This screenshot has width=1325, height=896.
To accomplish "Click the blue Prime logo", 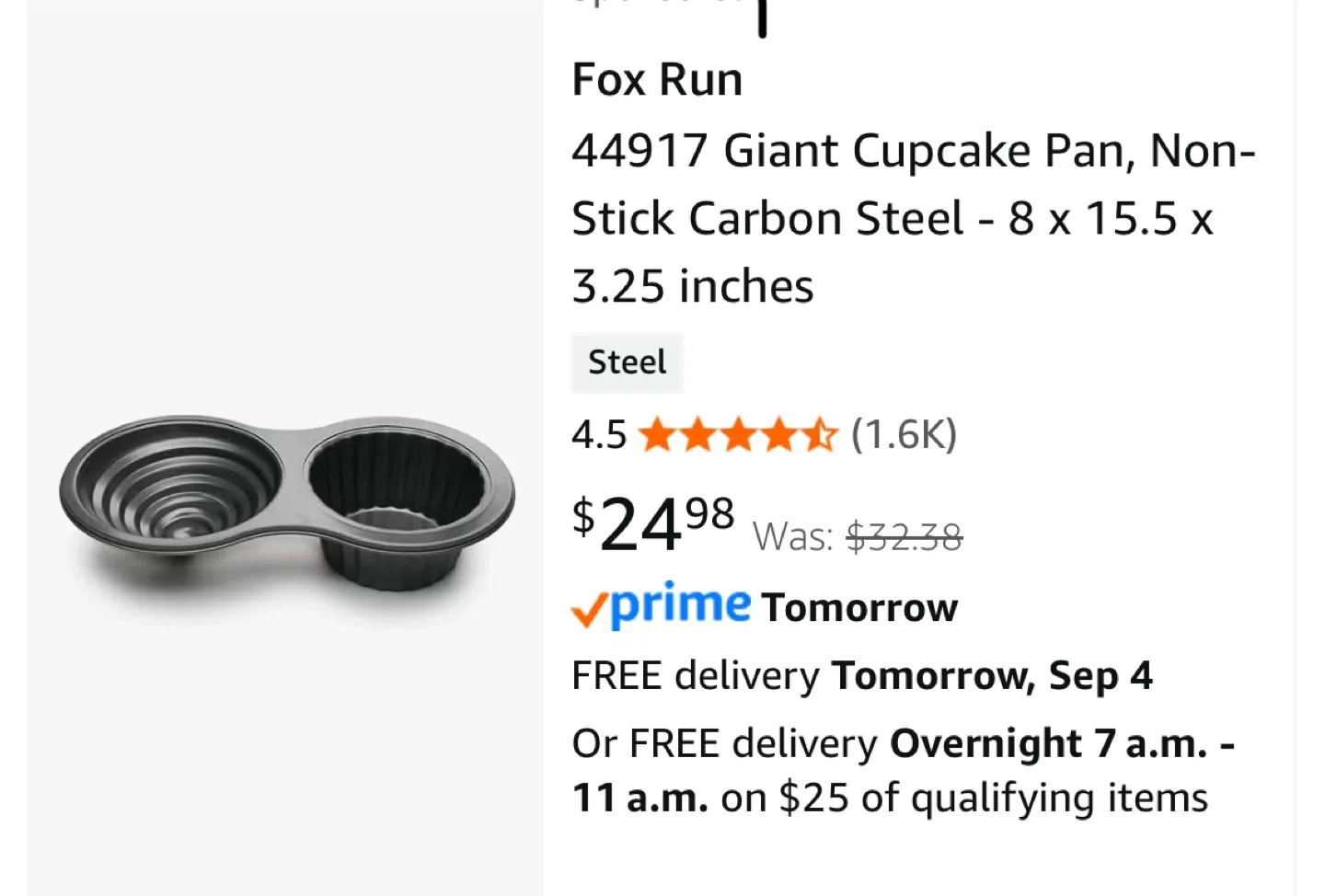I will pyautogui.click(x=678, y=605).
